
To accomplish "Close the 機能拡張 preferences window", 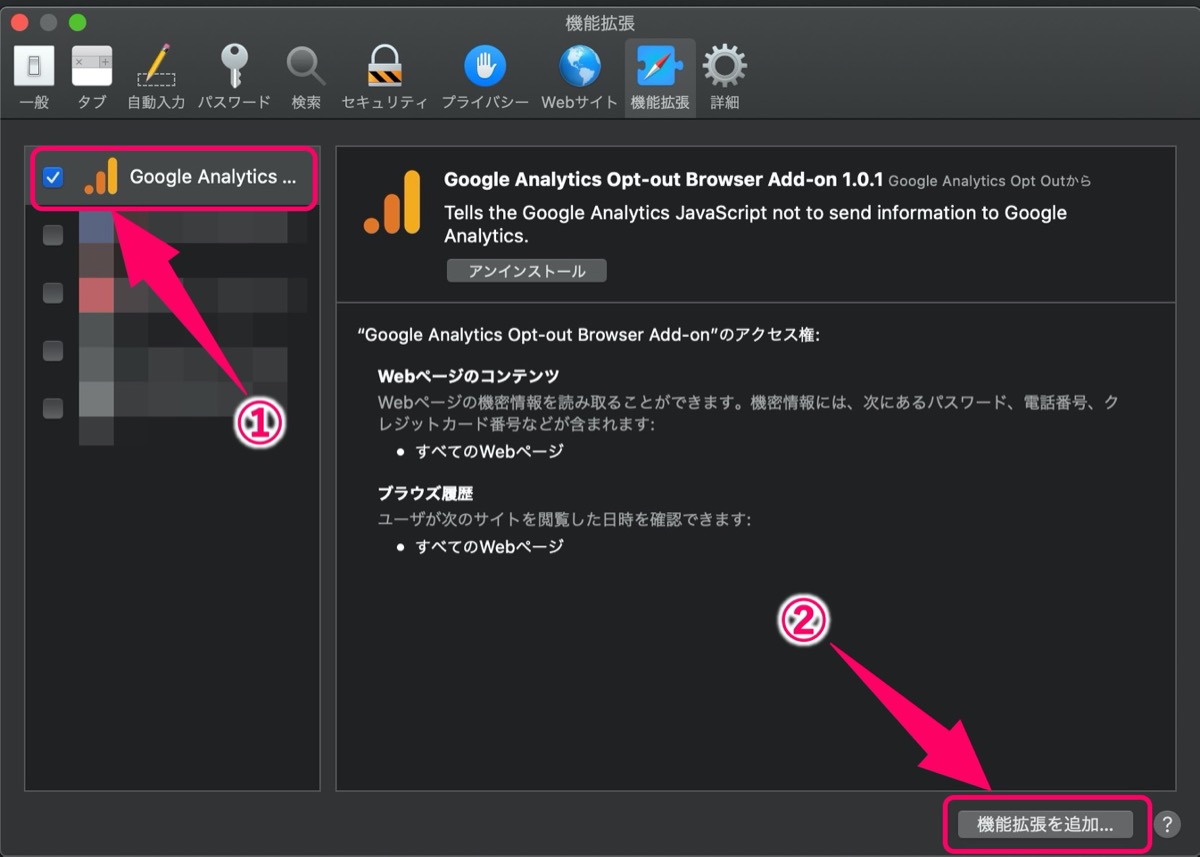I will [x=20, y=22].
